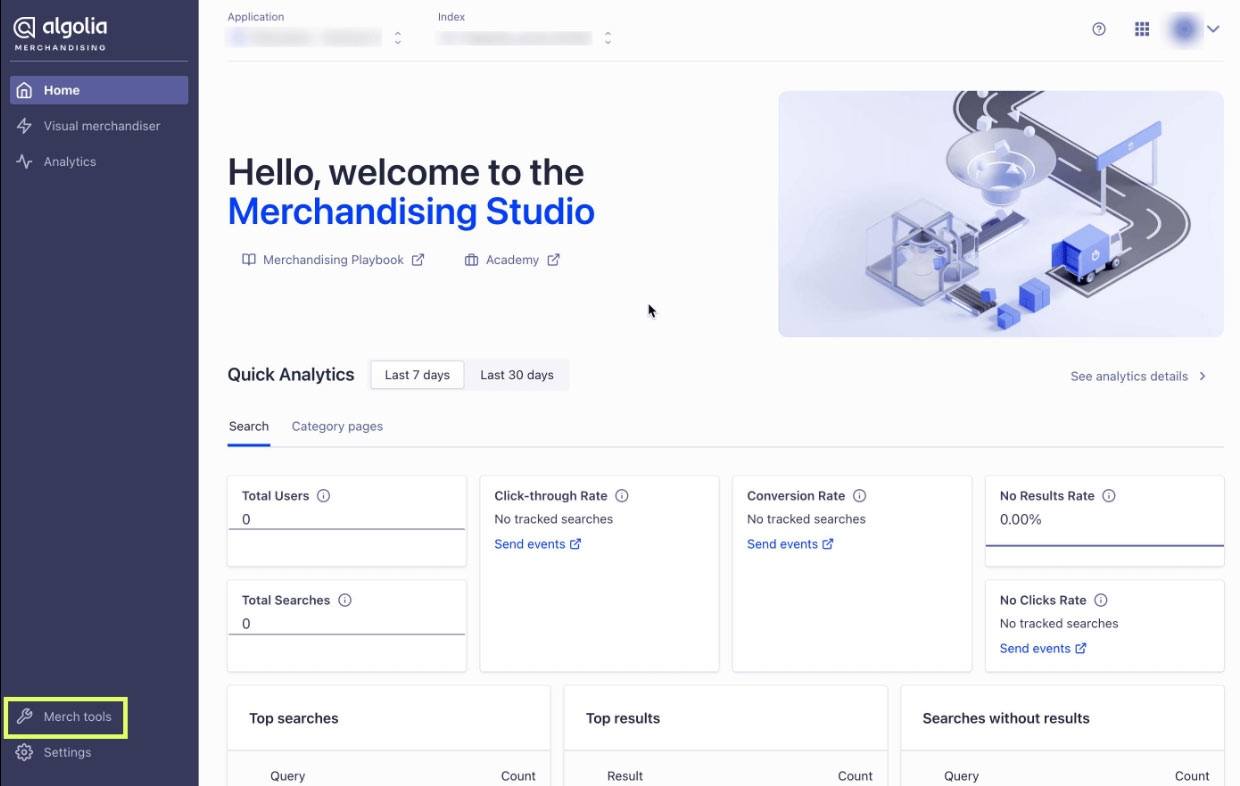Click Send events under Click-through Rate
1240x786 pixels.
coord(538,545)
